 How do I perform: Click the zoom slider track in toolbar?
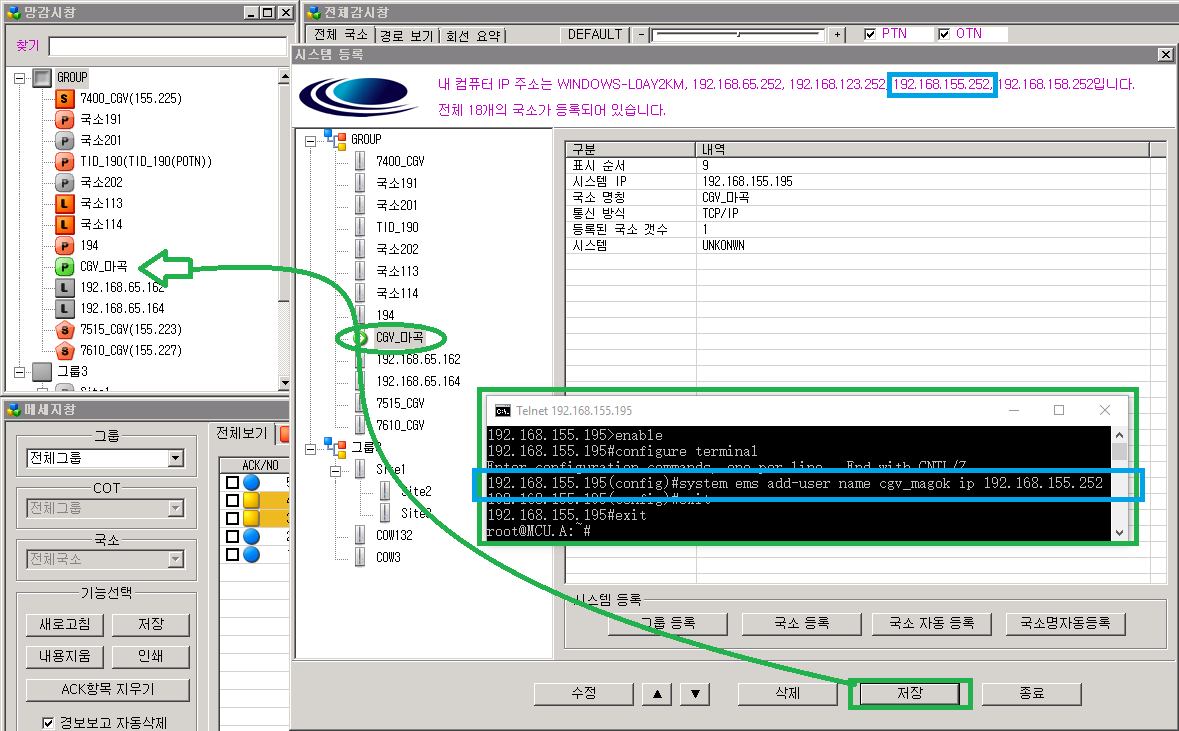click(738, 35)
